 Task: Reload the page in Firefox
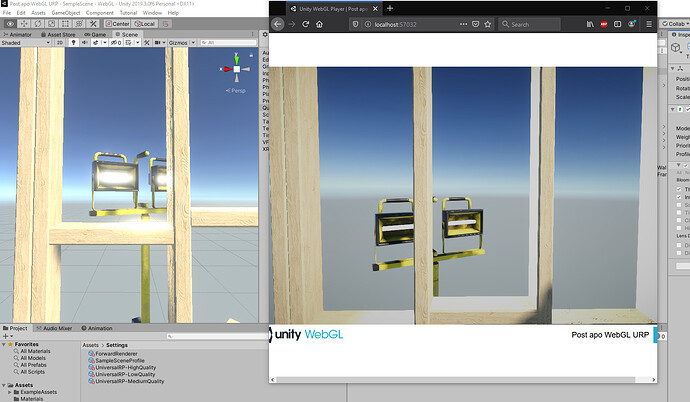coord(306,24)
